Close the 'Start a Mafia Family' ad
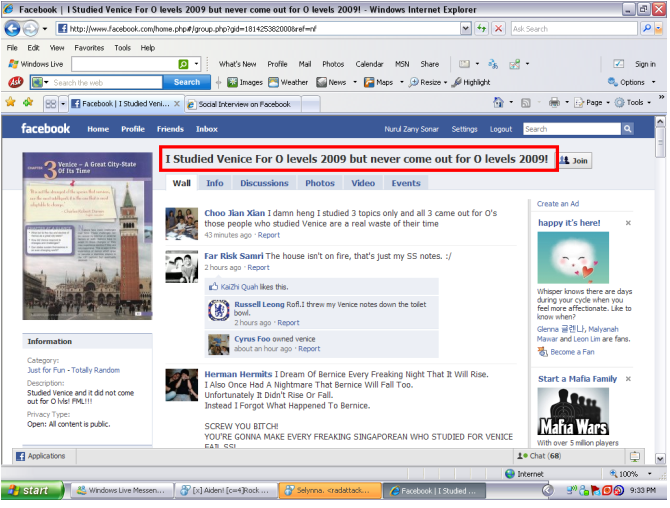 click(x=628, y=379)
